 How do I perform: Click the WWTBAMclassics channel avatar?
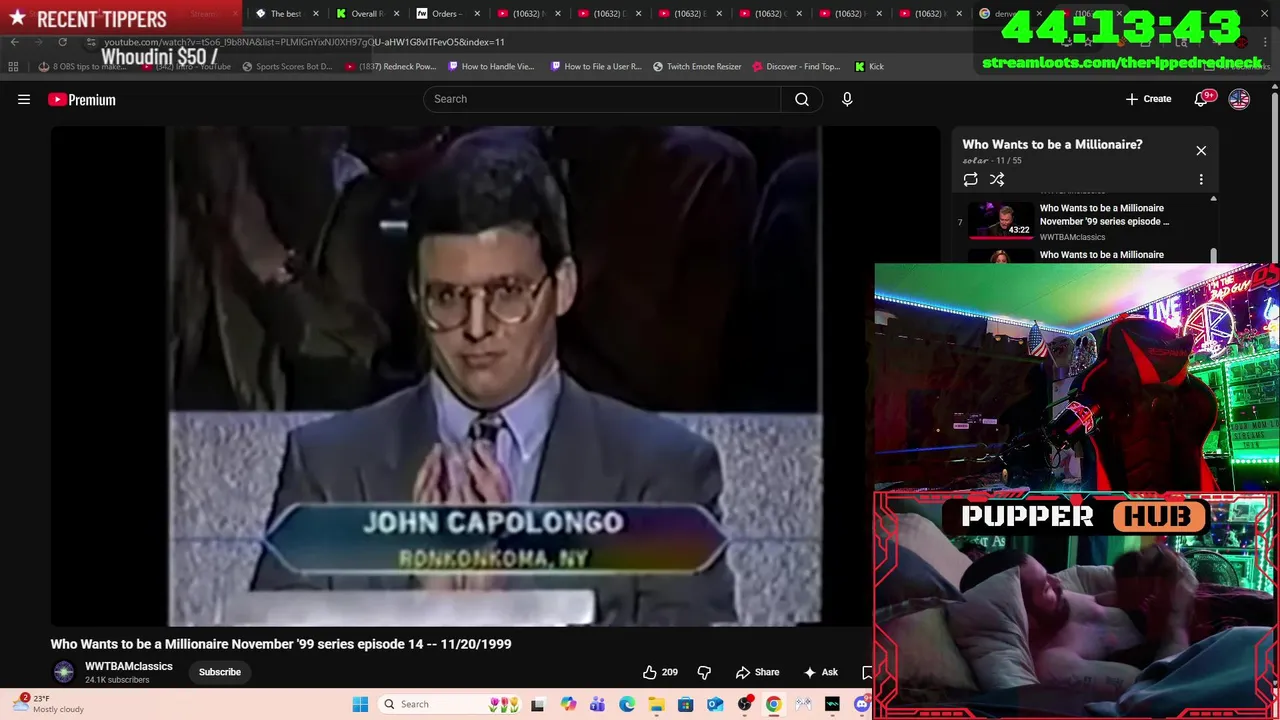click(64, 672)
